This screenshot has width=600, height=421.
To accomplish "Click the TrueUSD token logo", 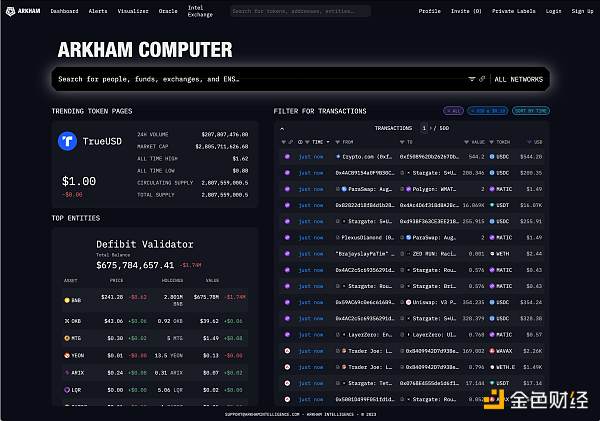I will pos(67,141).
